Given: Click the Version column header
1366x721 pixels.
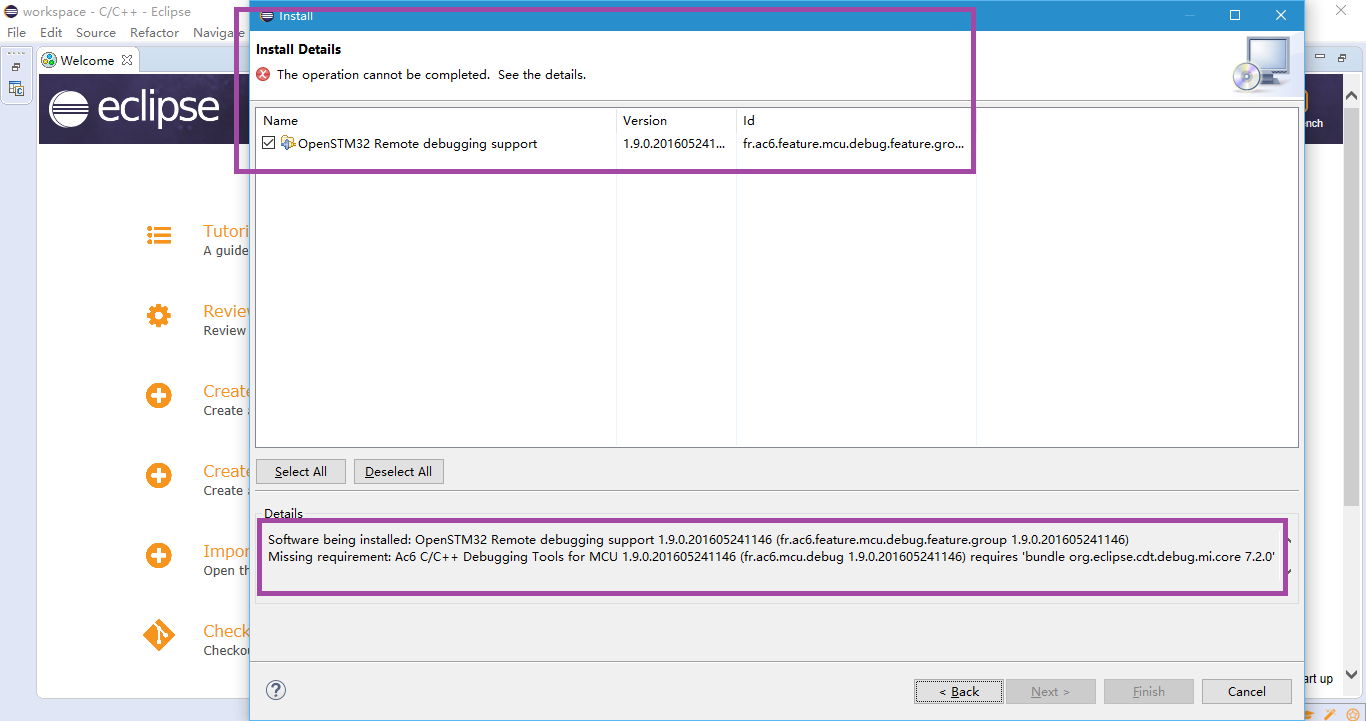Looking at the screenshot, I should point(645,120).
